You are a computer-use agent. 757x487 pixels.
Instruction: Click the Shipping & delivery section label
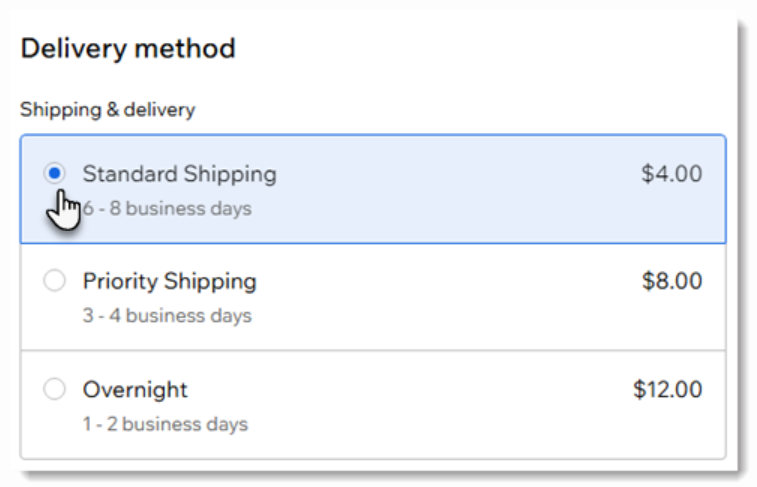click(107, 110)
